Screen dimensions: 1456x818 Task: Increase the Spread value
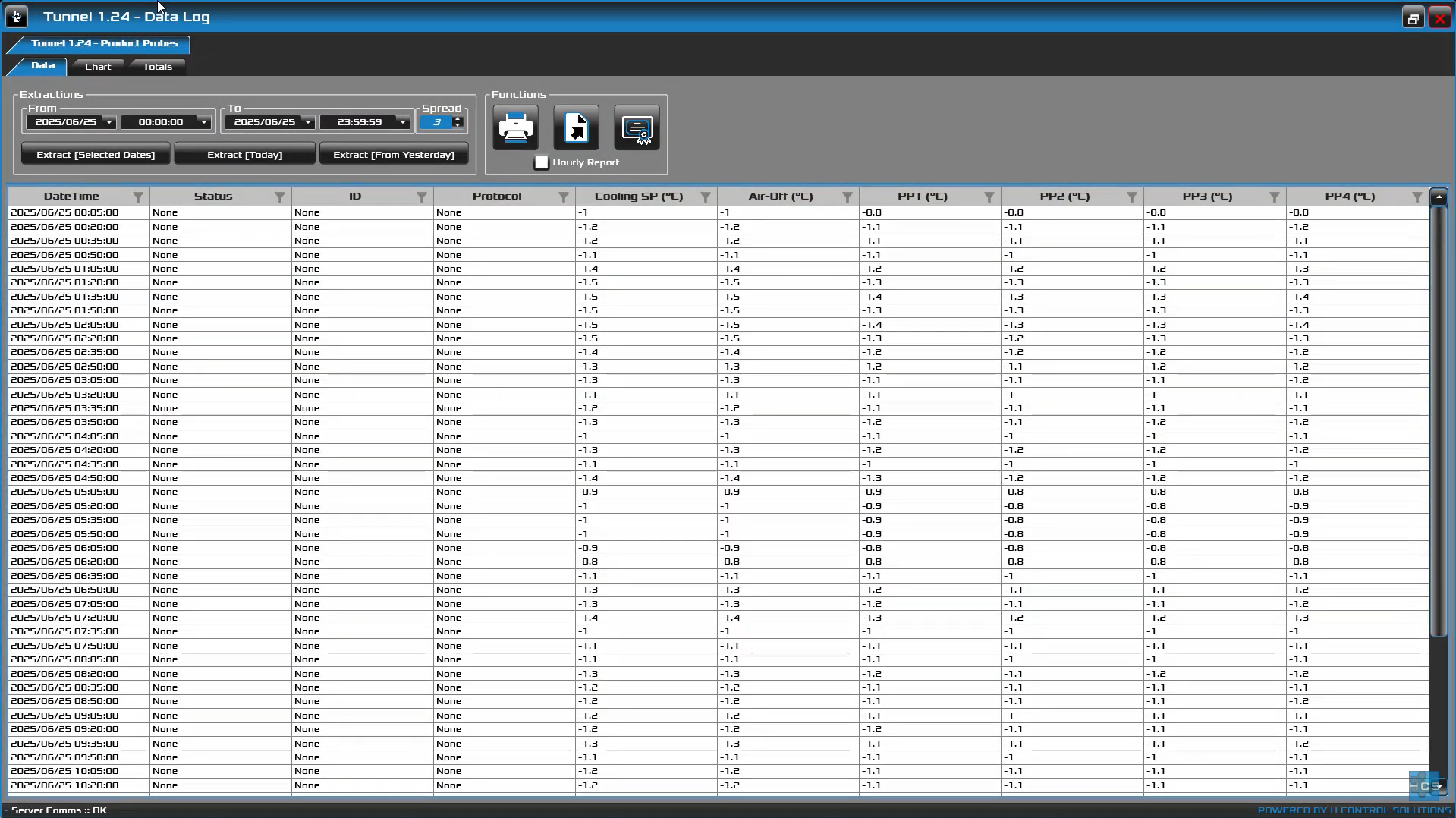458,119
